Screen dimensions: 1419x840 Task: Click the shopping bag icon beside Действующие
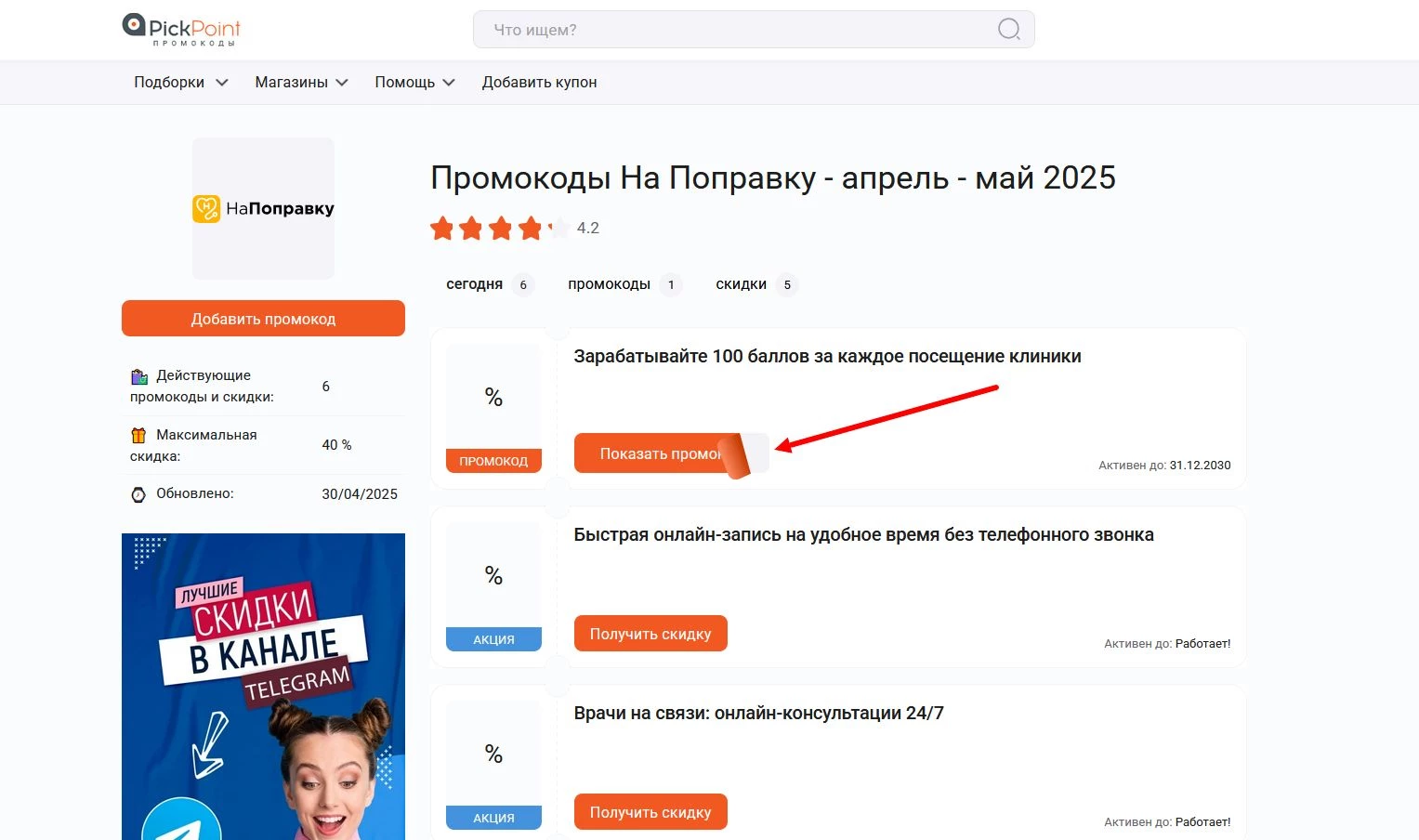[138, 376]
